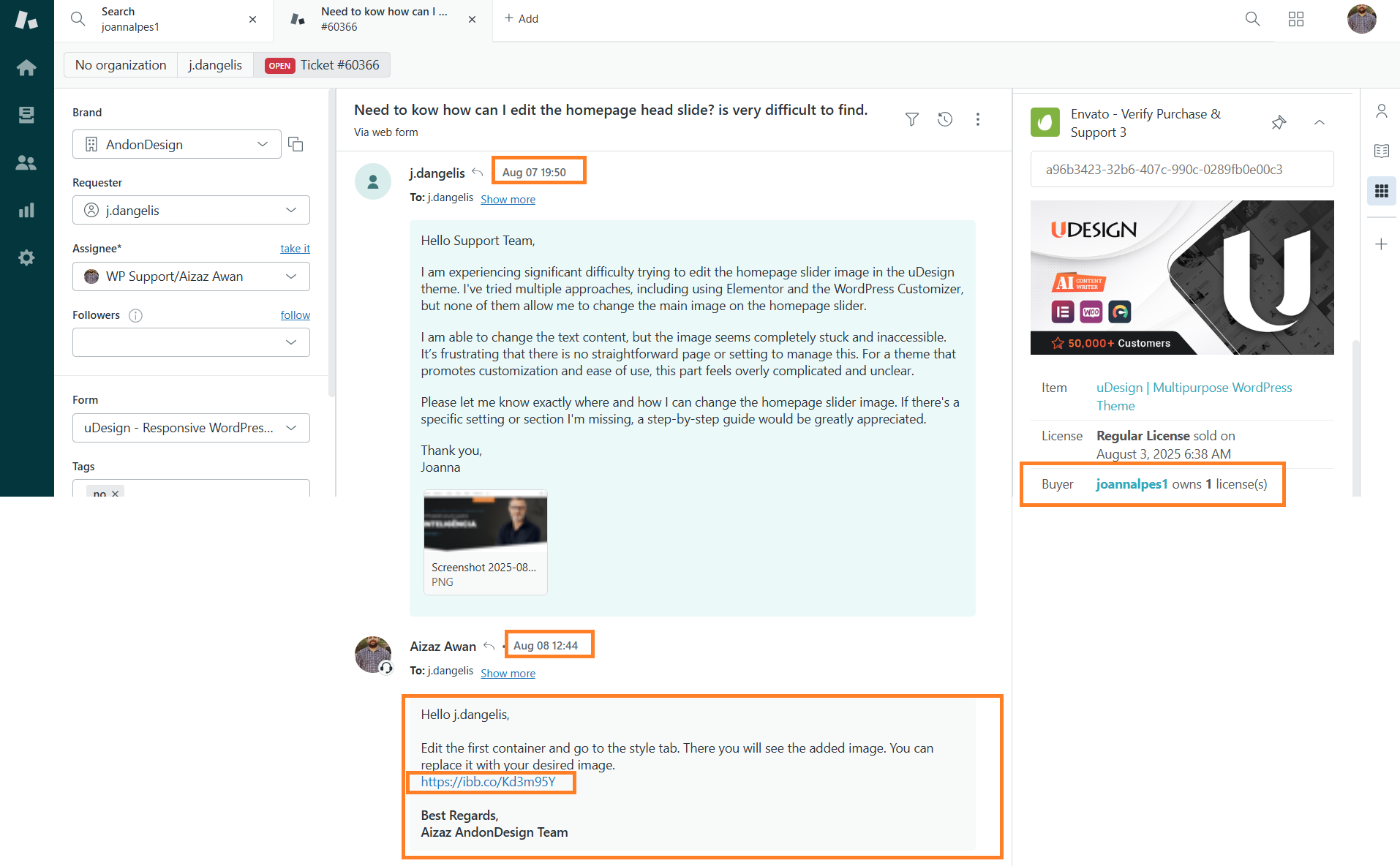The image size is (1400, 866).
Task: Open user profile avatar menu
Action: pos(1361,19)
